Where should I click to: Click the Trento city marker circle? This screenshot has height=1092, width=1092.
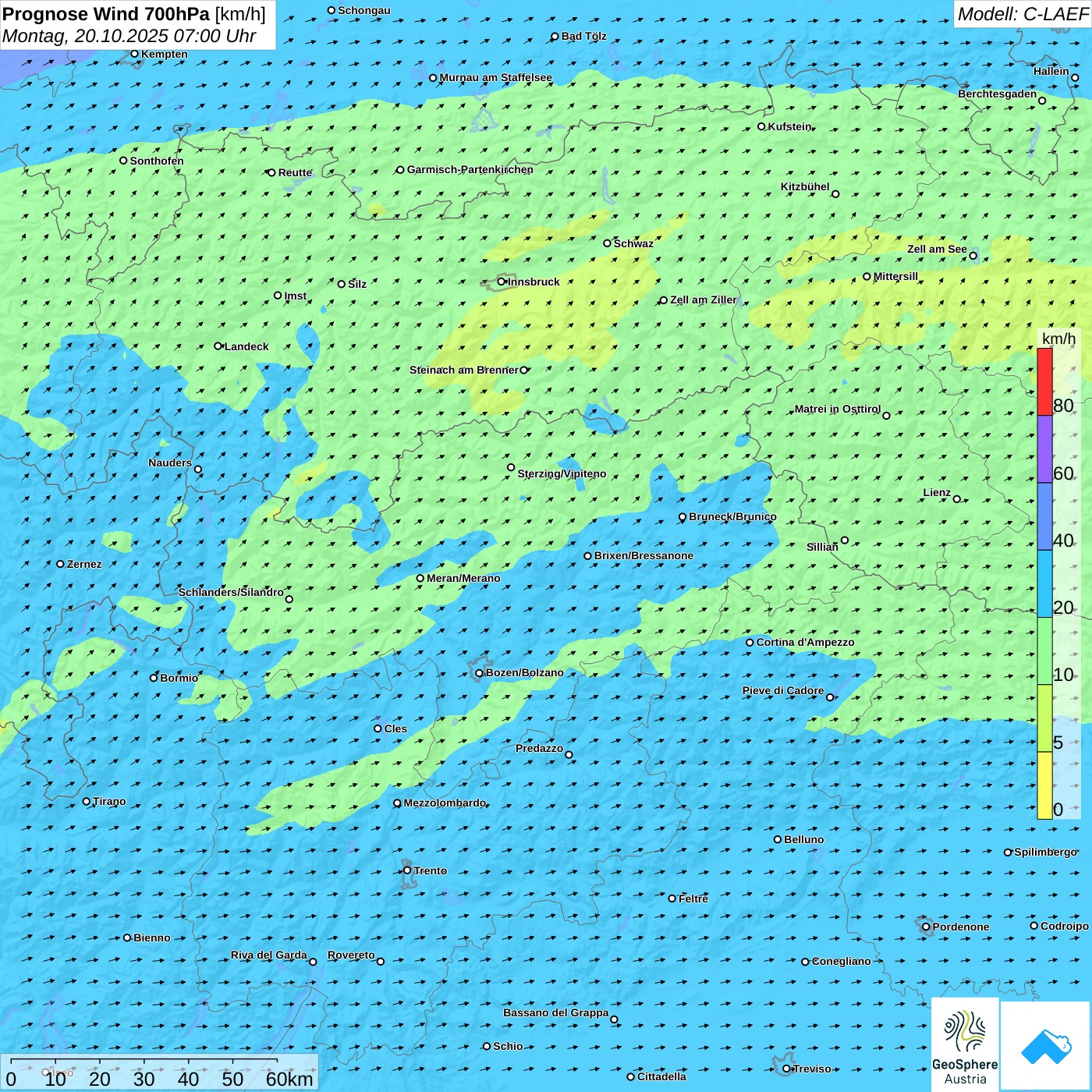coord(407,870)
